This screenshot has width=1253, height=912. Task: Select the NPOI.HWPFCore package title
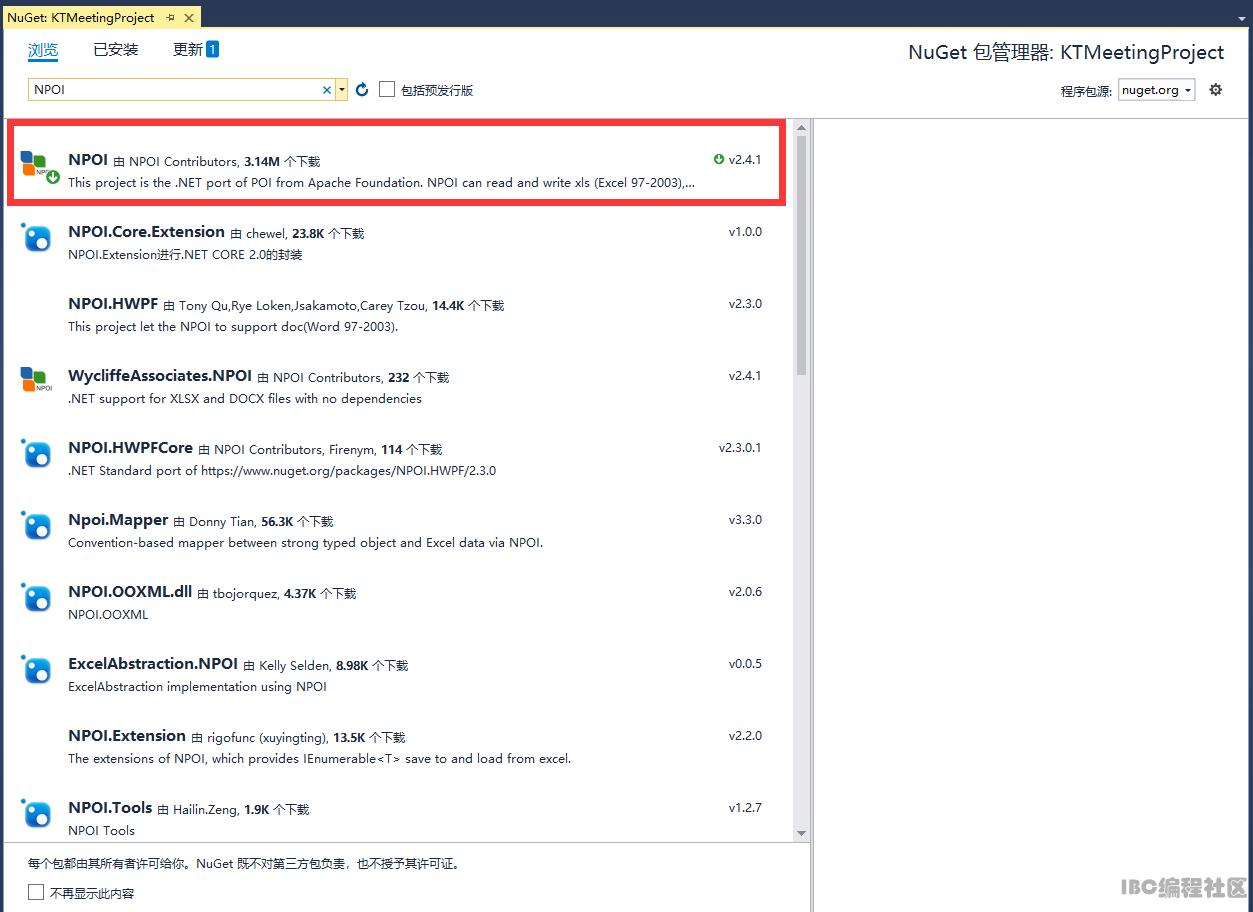tap(130, 448)
